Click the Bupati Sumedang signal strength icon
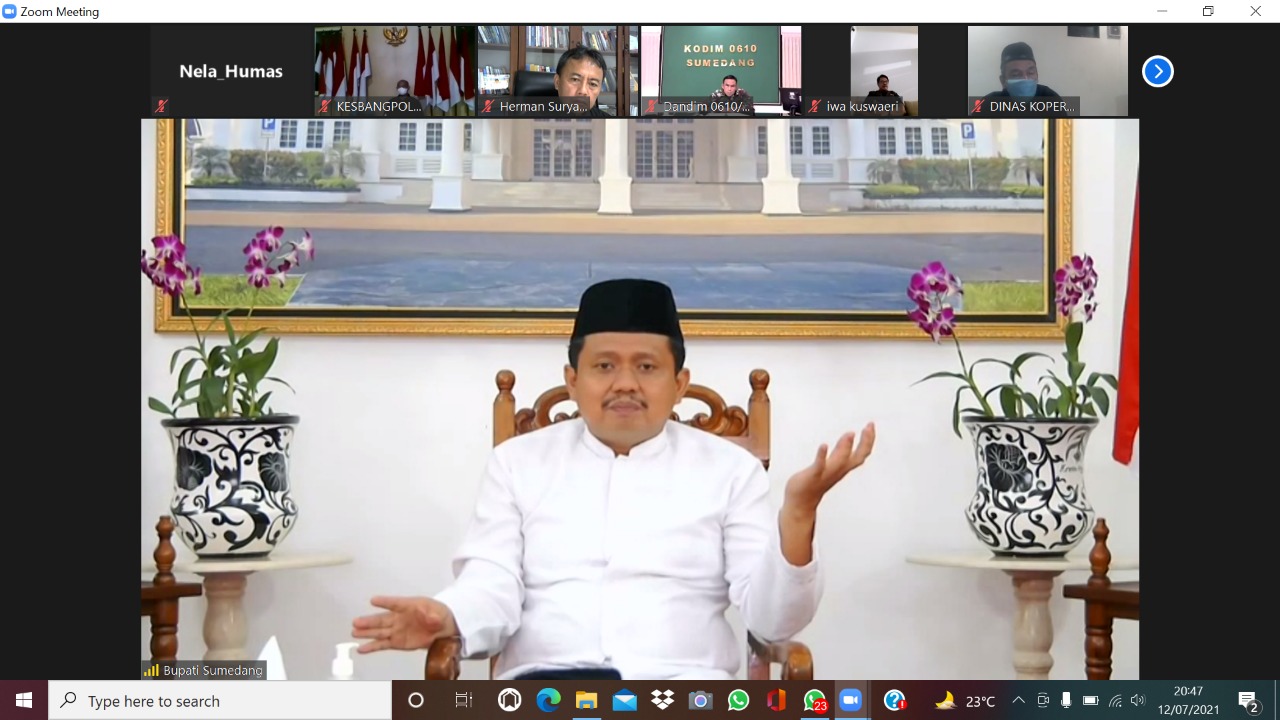The image size is (1280, 720). [152, 670]
